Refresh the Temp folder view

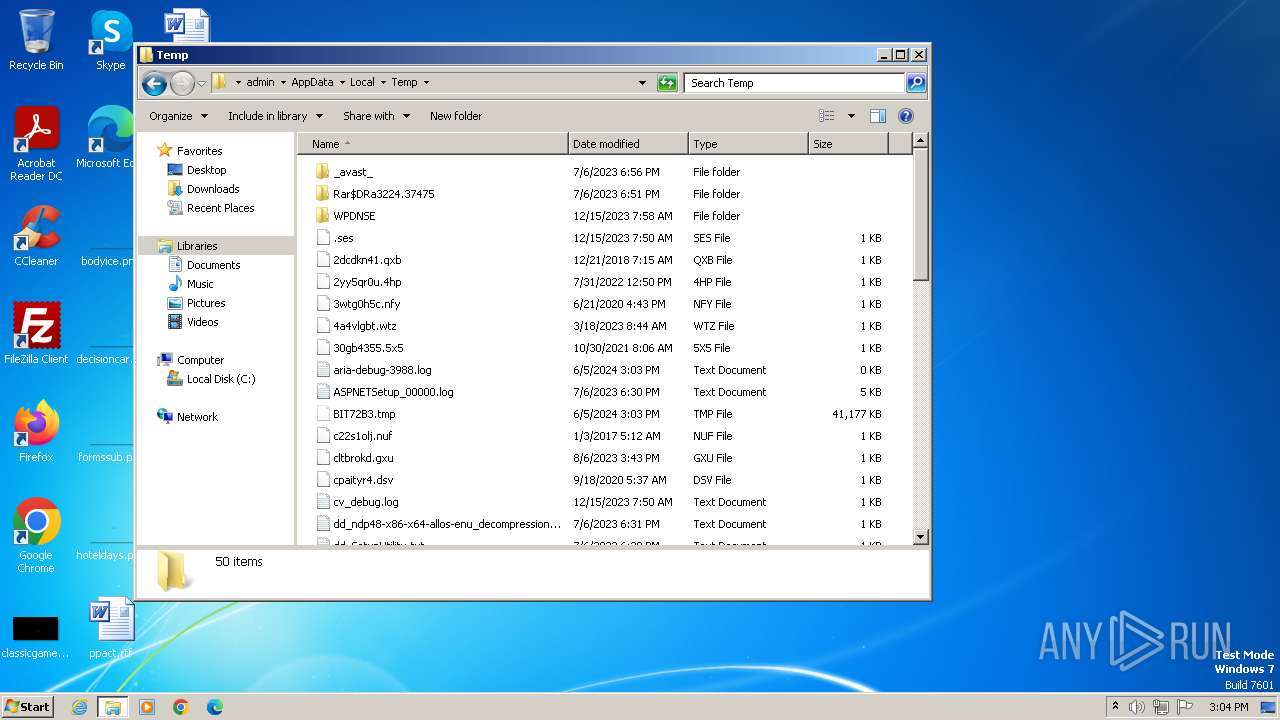[667, 83]
